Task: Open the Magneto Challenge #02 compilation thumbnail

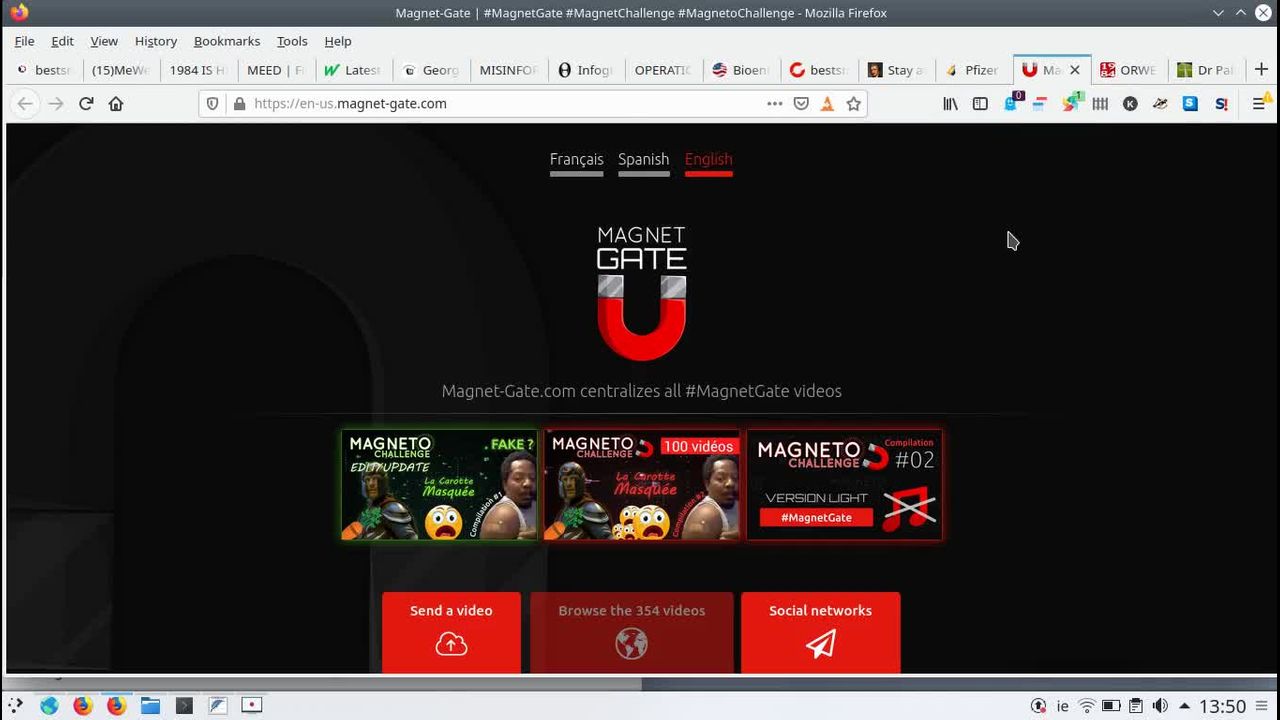Action: tap(844, 485)
